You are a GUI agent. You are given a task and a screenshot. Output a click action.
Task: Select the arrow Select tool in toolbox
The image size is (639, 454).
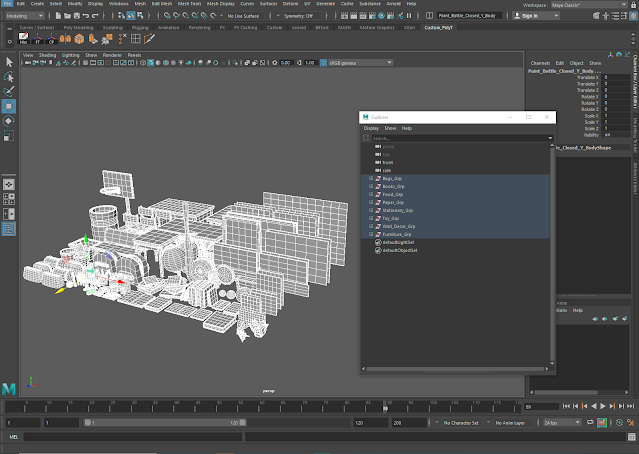tap(9, 61)
